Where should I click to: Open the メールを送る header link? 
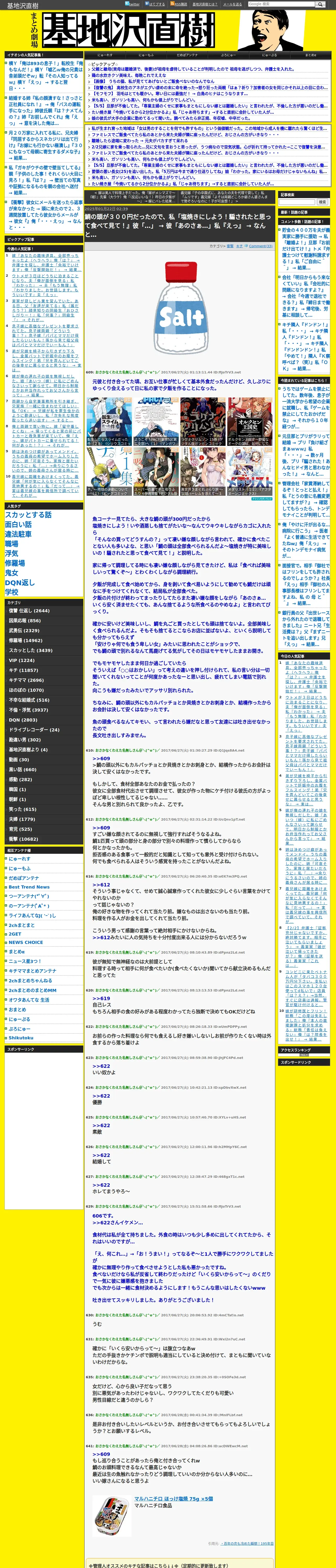232,4
